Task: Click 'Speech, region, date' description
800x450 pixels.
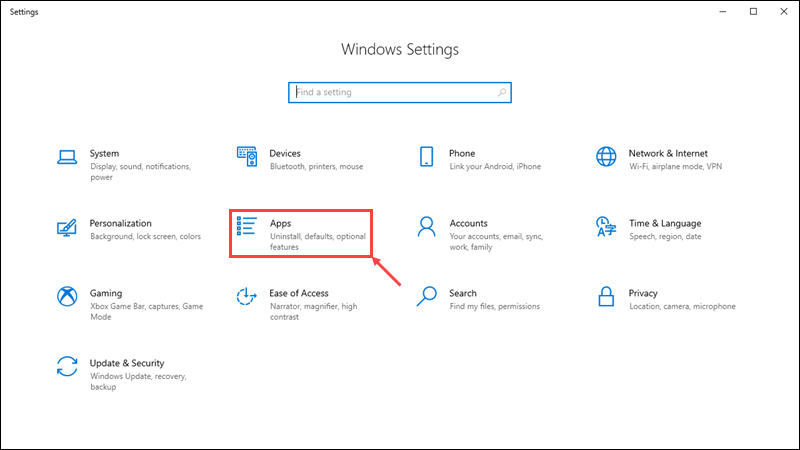Action: [665, 237]
